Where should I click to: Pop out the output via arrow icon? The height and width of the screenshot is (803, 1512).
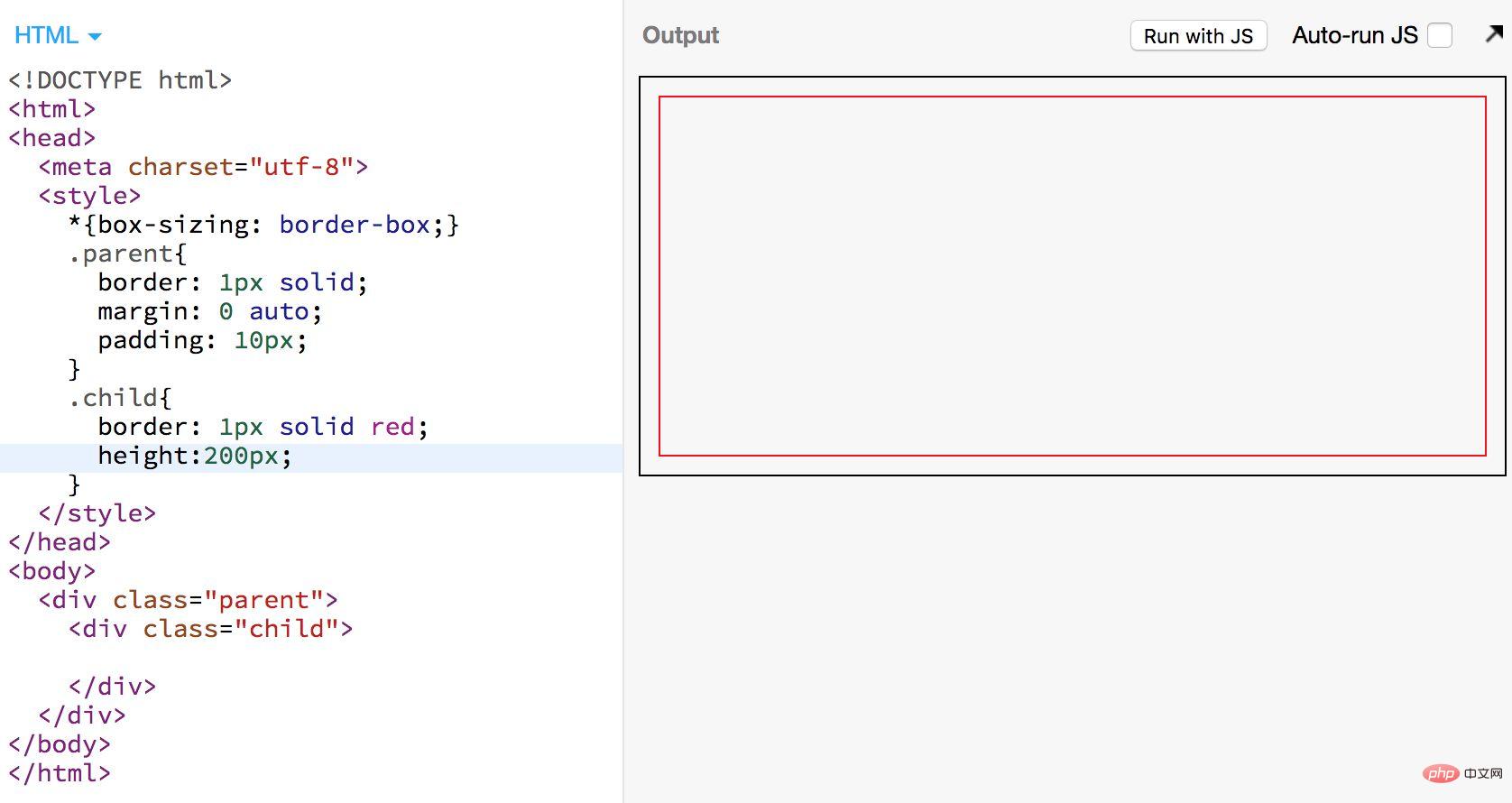tap(1494, 34)
